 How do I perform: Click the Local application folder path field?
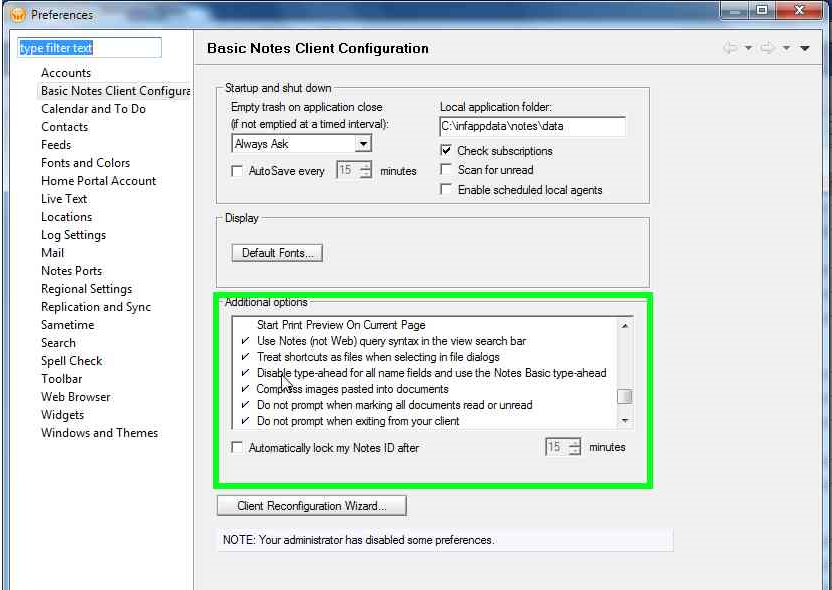click(x=532, y=127)
